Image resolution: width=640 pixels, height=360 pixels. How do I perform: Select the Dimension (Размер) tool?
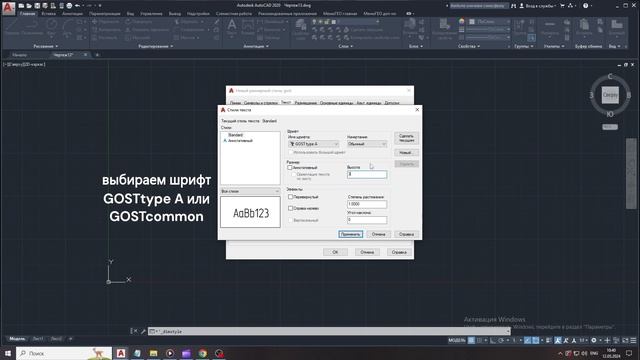point(248,27)
